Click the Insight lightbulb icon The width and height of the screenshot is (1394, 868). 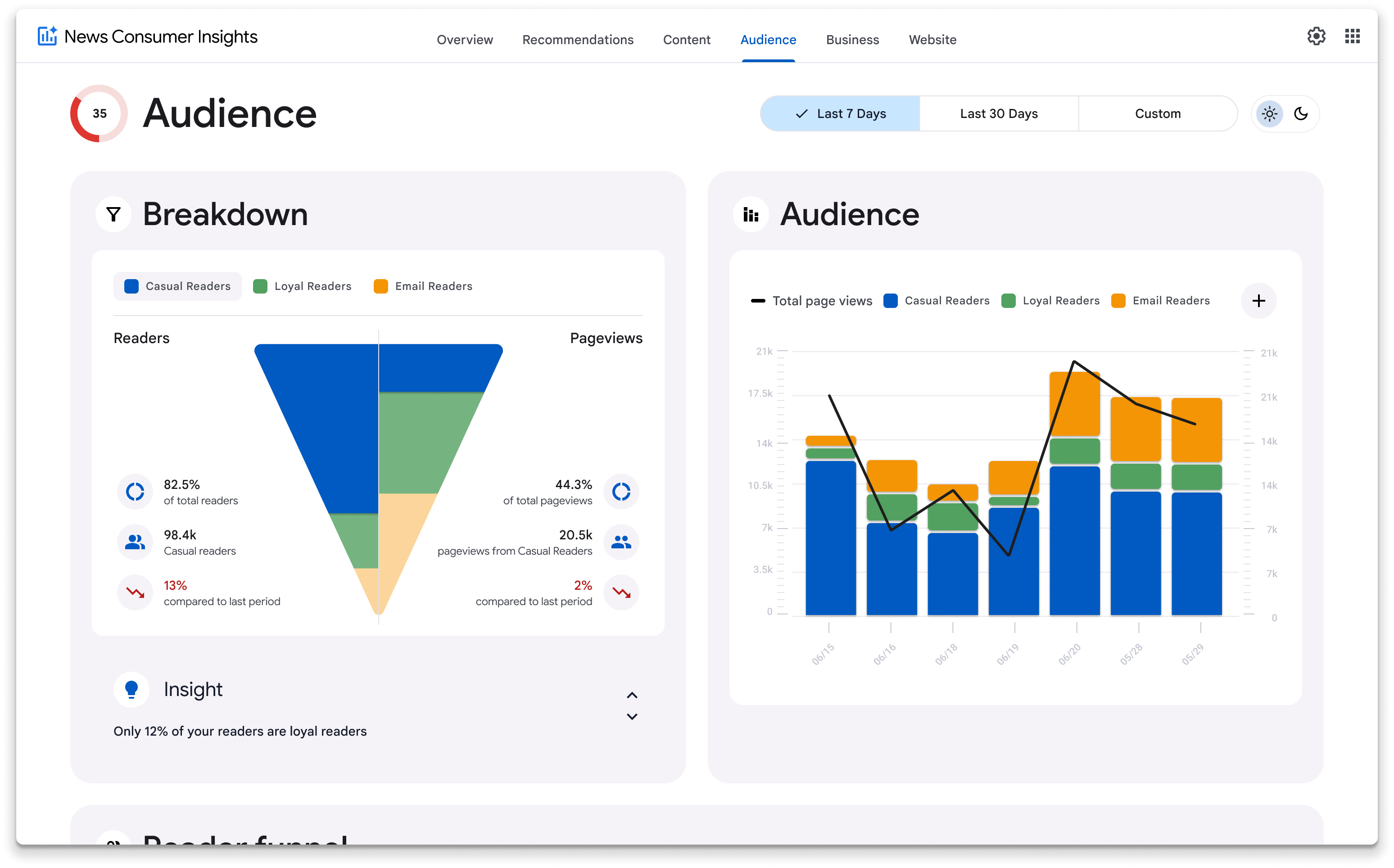(131, 689)
